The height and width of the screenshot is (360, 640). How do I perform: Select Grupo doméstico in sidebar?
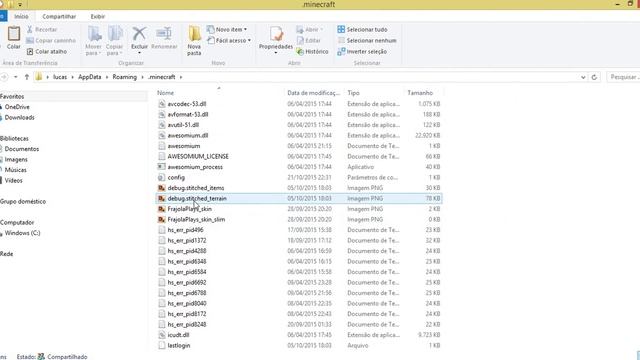pos(23,201)
